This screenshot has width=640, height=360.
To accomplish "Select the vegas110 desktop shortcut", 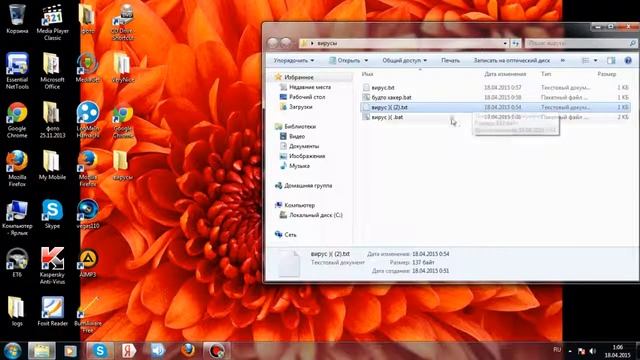I will (x=87, y=214).
